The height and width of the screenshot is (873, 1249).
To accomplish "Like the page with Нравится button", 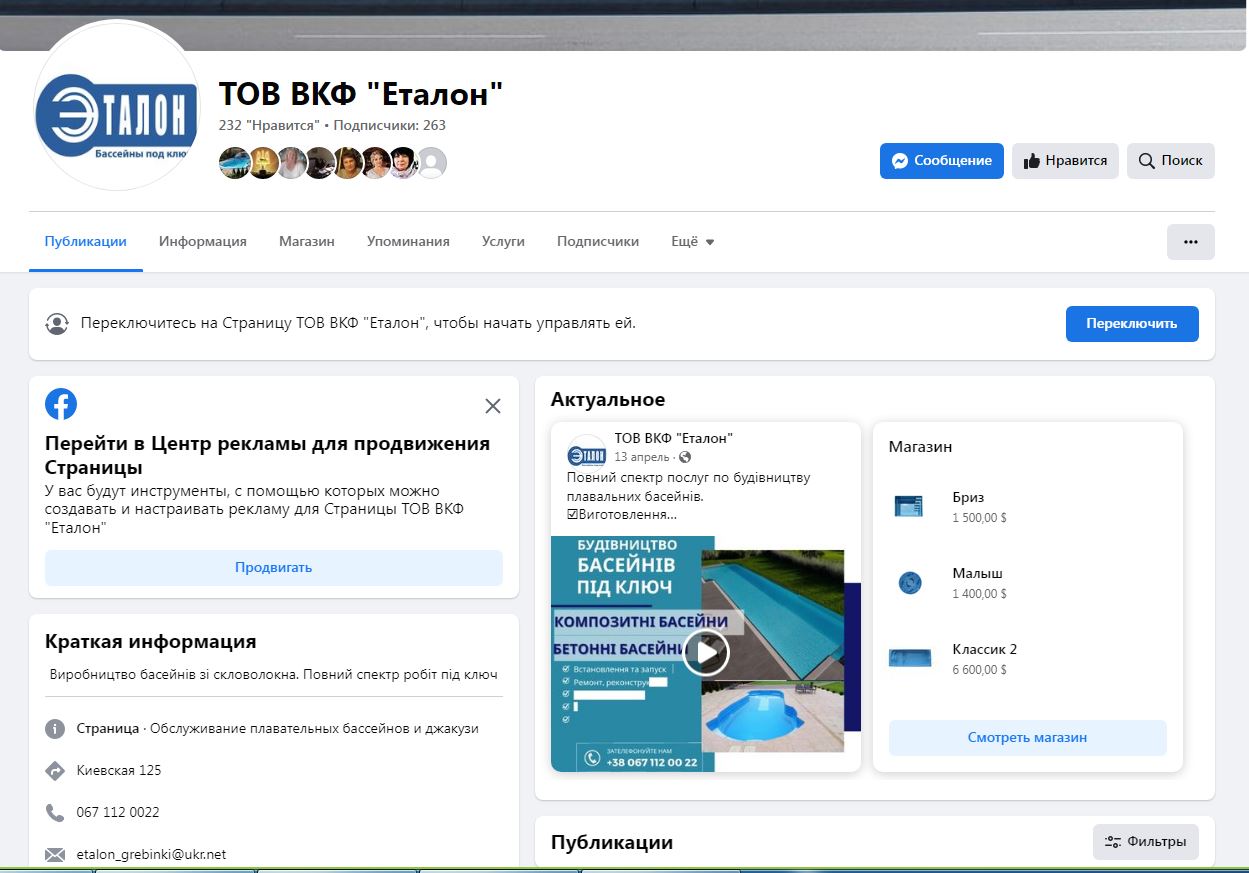I will point(1065,161).
